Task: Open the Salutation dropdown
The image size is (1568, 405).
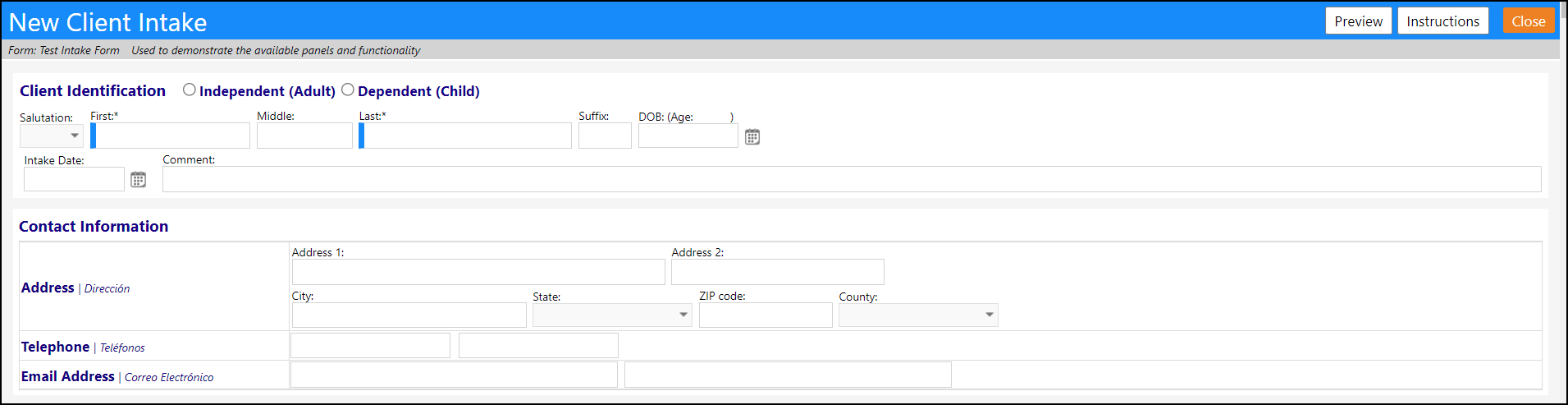Action: coord(52,136)
